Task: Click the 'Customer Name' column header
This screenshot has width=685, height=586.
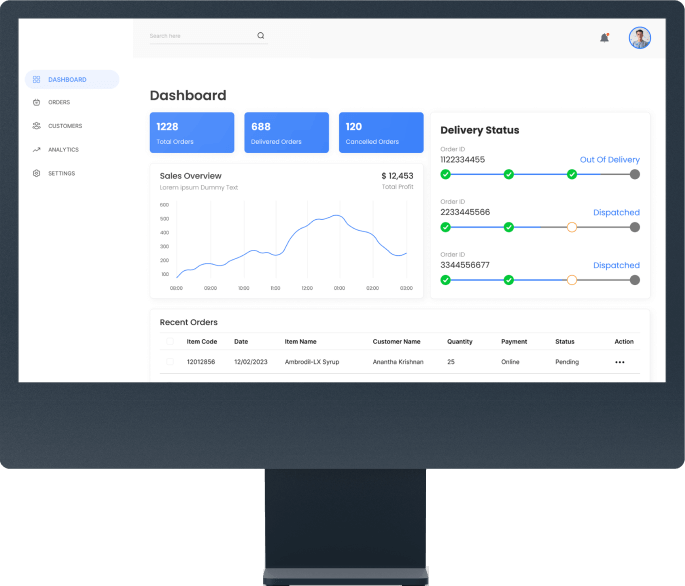Action: tap(397, 342)
